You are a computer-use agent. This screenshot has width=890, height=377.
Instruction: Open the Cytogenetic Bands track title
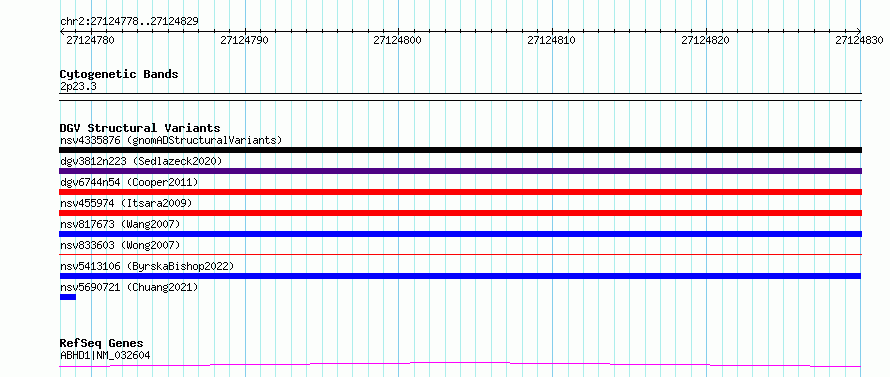tap(119, 74)
